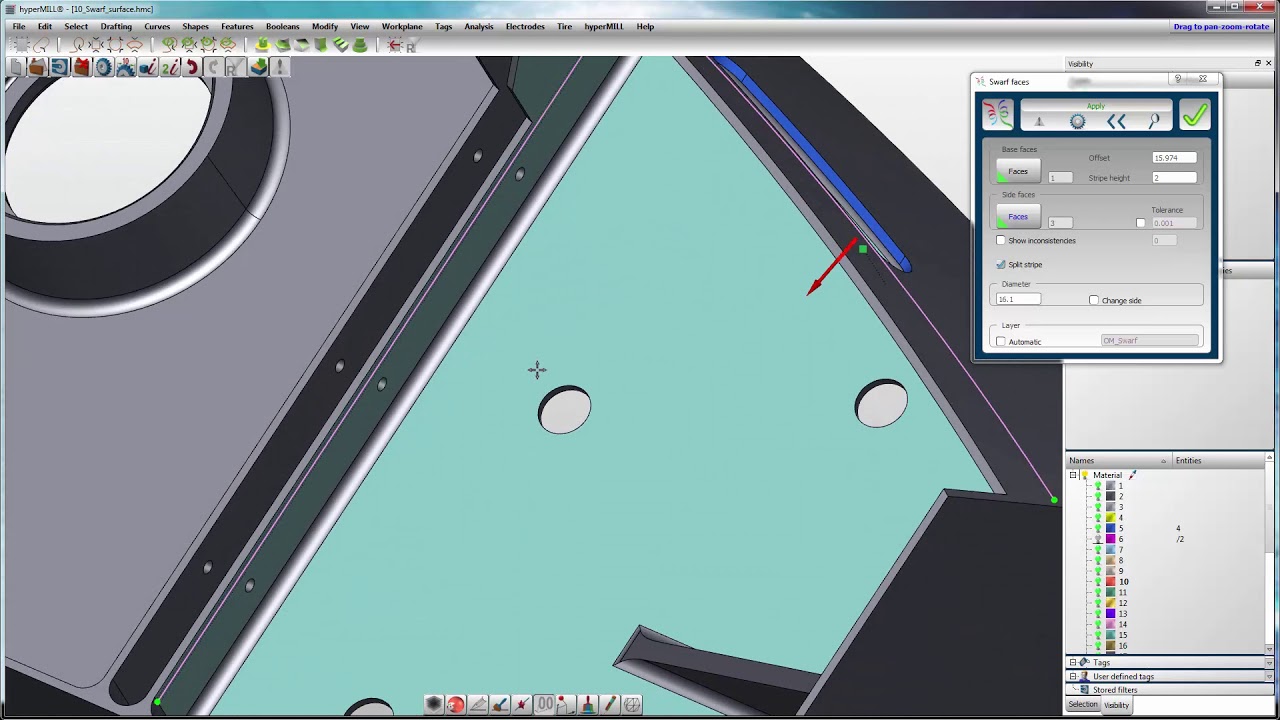Click the entity info i icon
Image resolution: width=1280 pixels, height=720 pixels.
coord(147,67)
